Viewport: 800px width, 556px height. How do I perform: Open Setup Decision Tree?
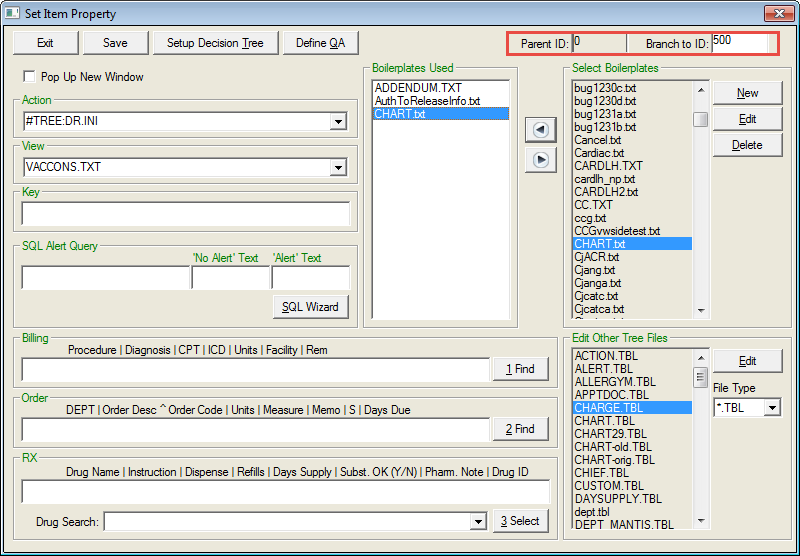(215, 43)
